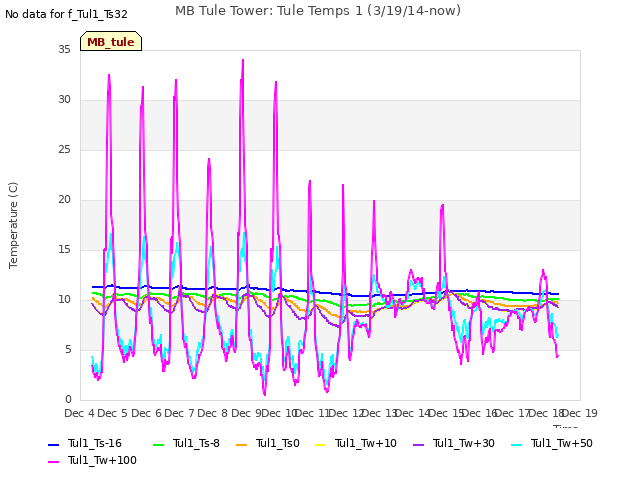Viewport: 640px width, 480px height.
Task: Click the 20 y-axis tick label
Action: coord(64,200)
